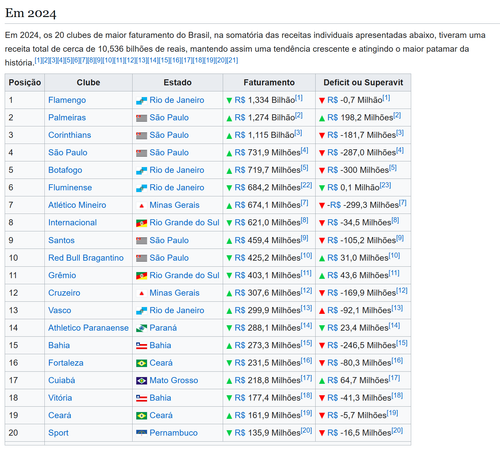Open Rio Grande do Sul link in Grêmio row

click(184, 275)
